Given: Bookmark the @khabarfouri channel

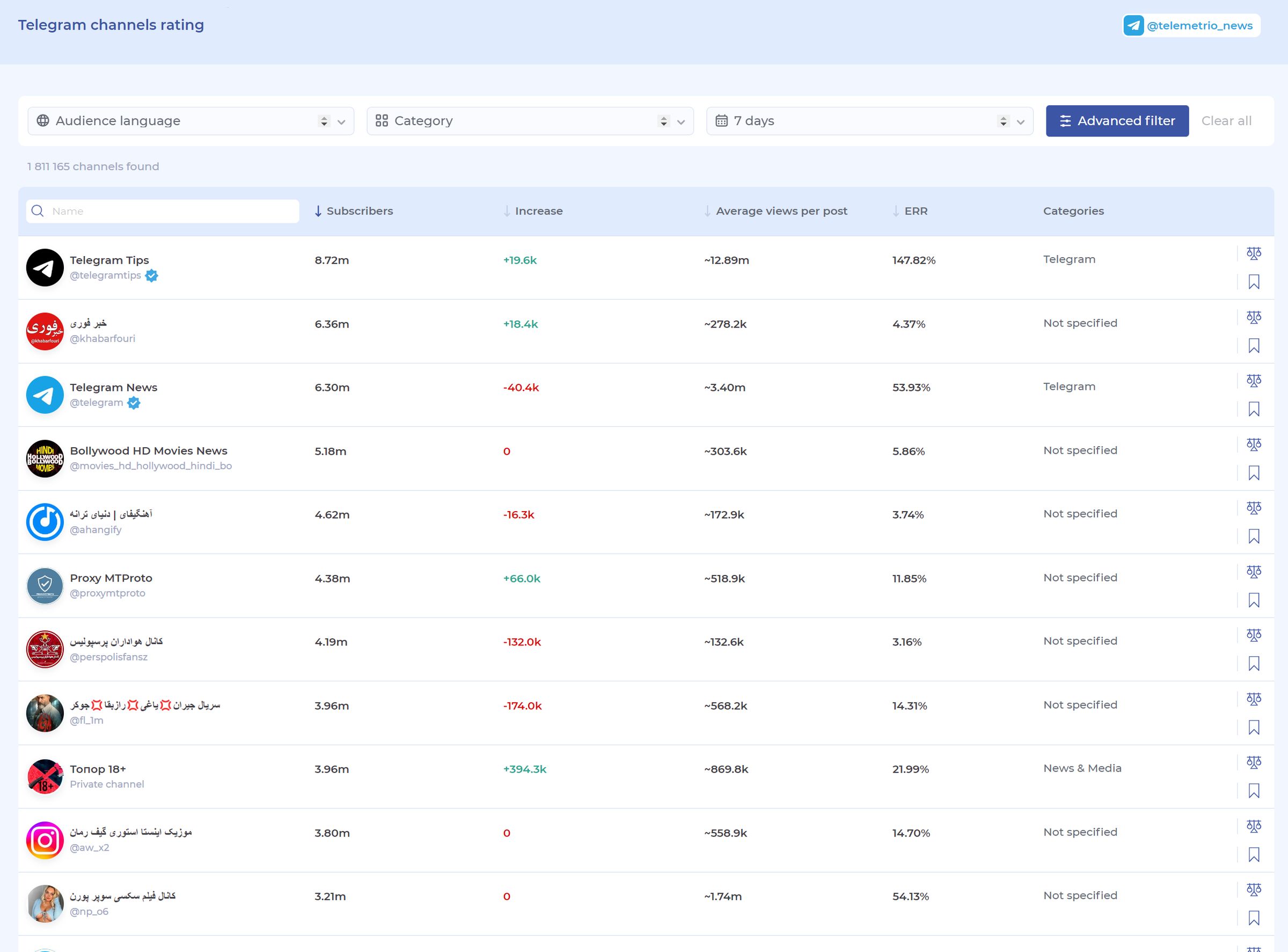Looking at the screenshot, I should (1254, 346).
